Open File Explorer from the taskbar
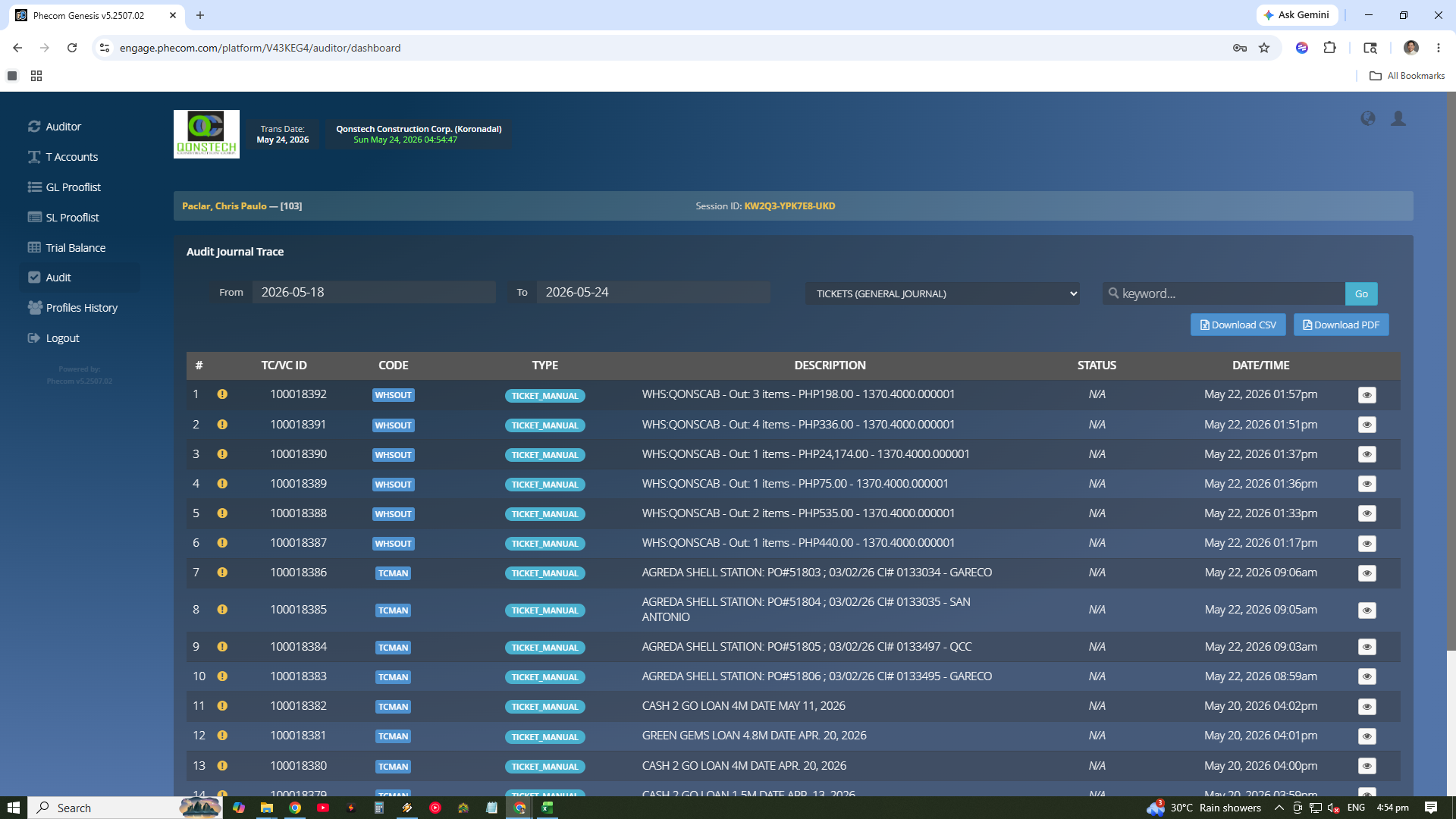 coord(266,808)
